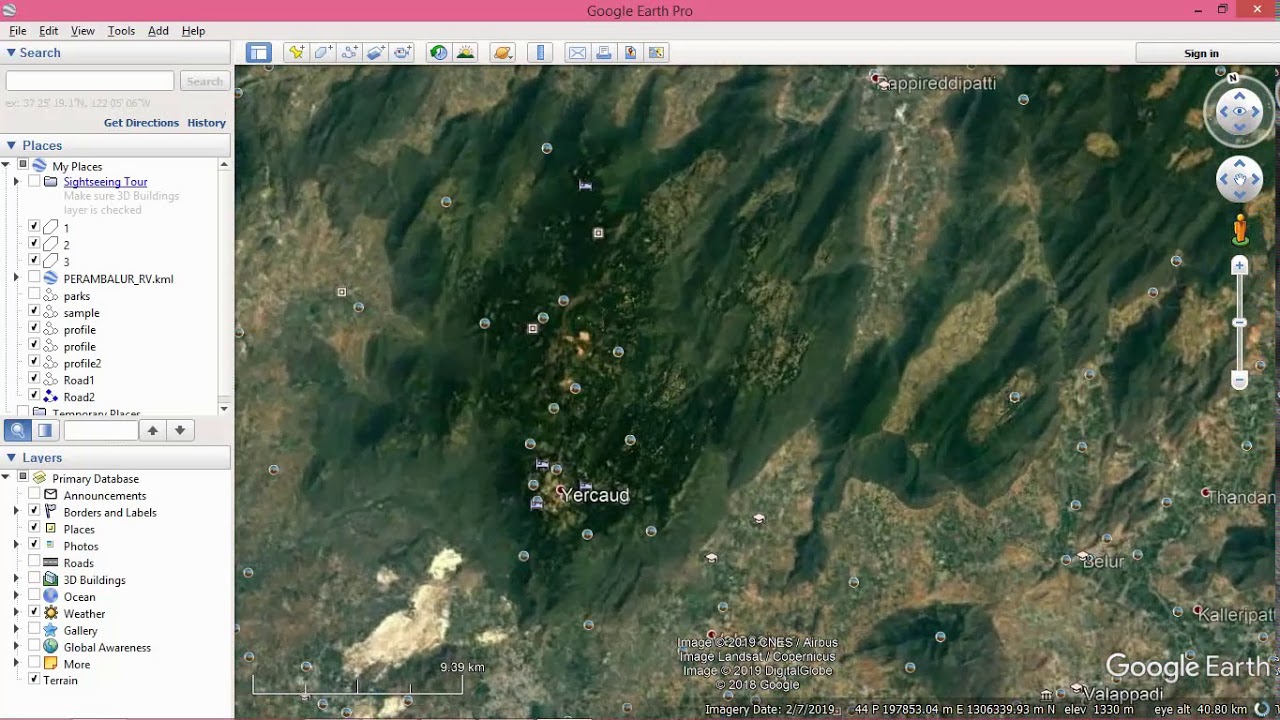Select the Road2 item in Places
This screenshot has width=1280, height=720.
pos(79,397)
